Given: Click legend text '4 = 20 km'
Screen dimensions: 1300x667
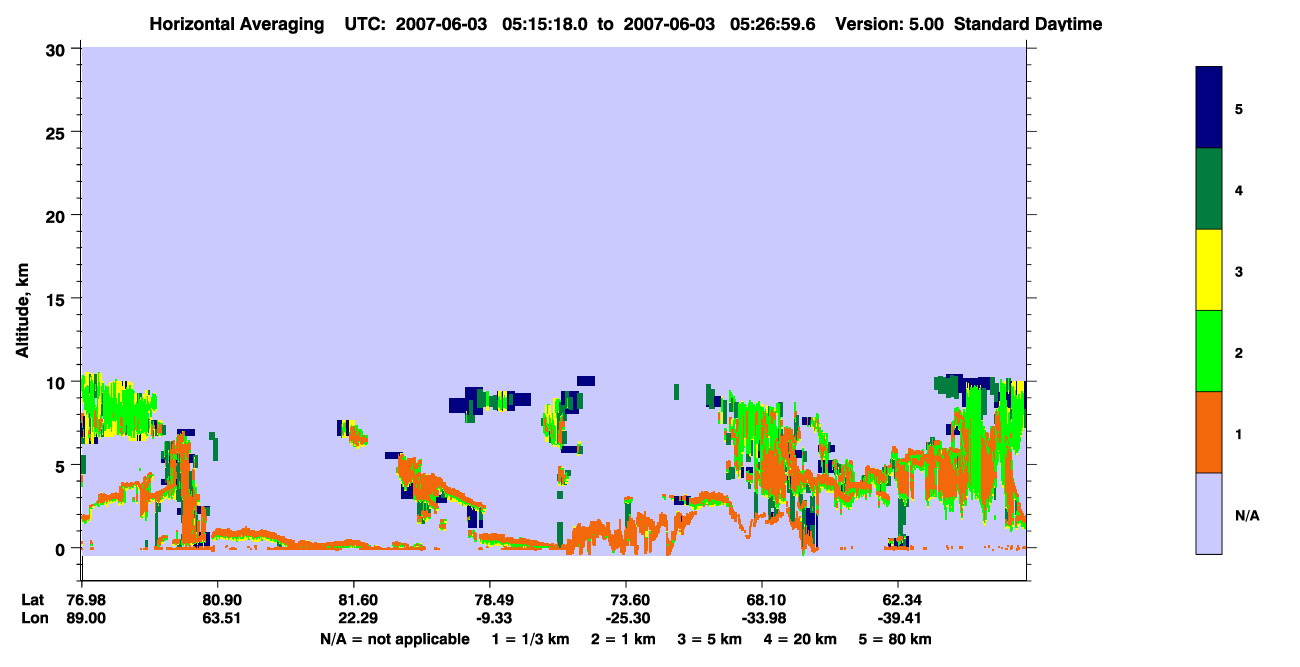Looking at the screenshot, I should (802, 639).
